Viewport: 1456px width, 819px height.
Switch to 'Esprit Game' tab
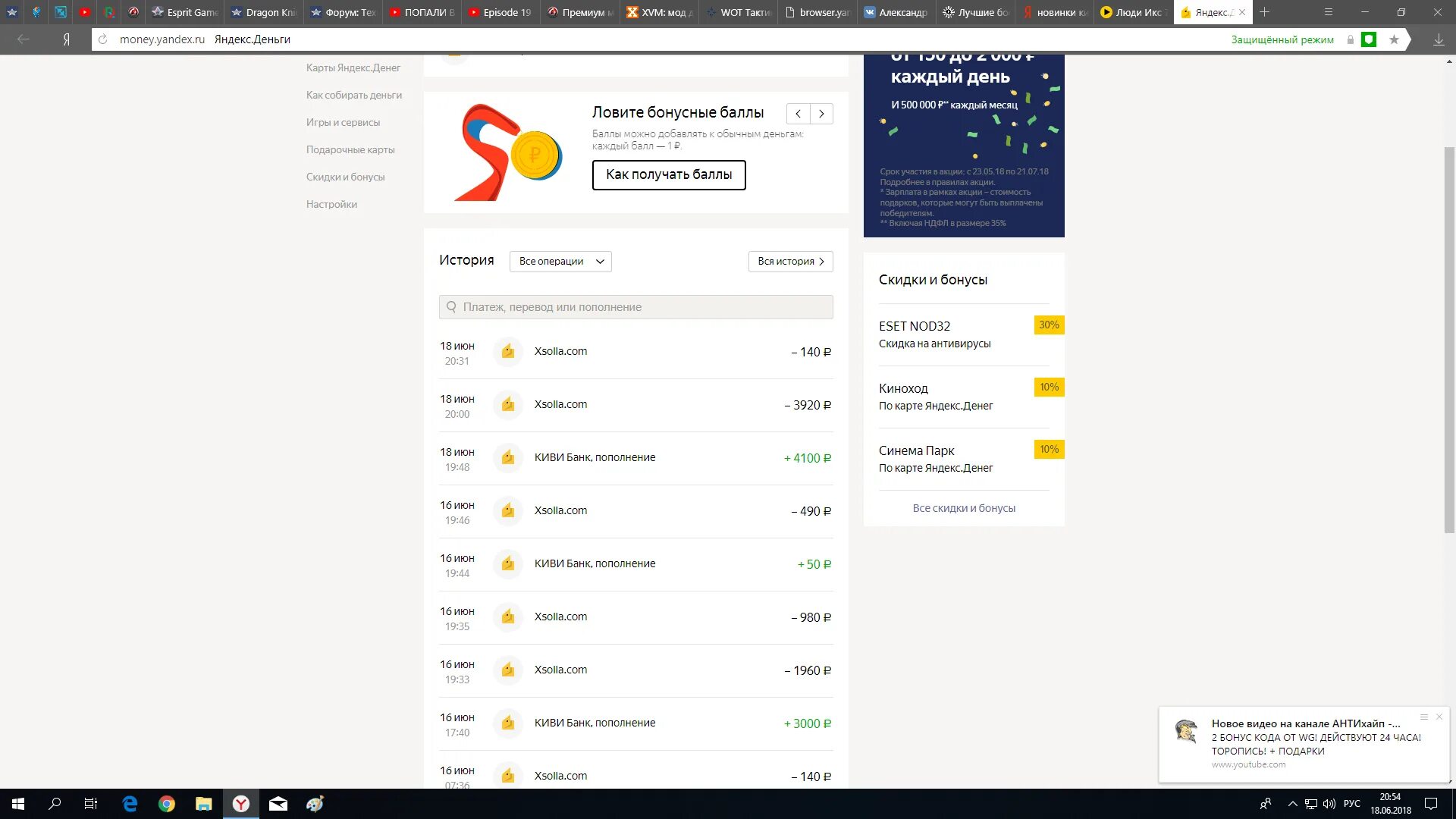186,12
